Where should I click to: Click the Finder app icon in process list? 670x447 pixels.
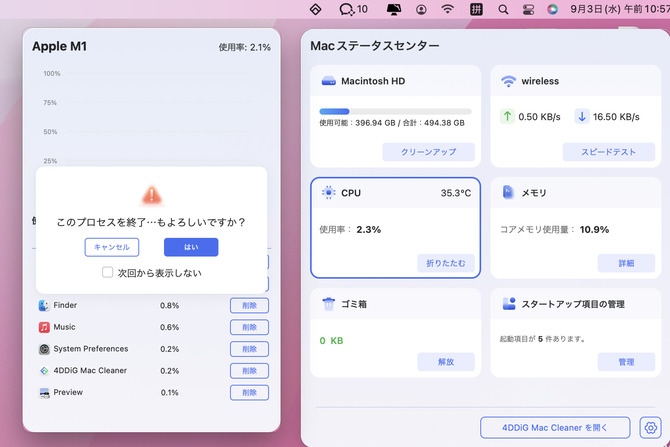[44, 306]
